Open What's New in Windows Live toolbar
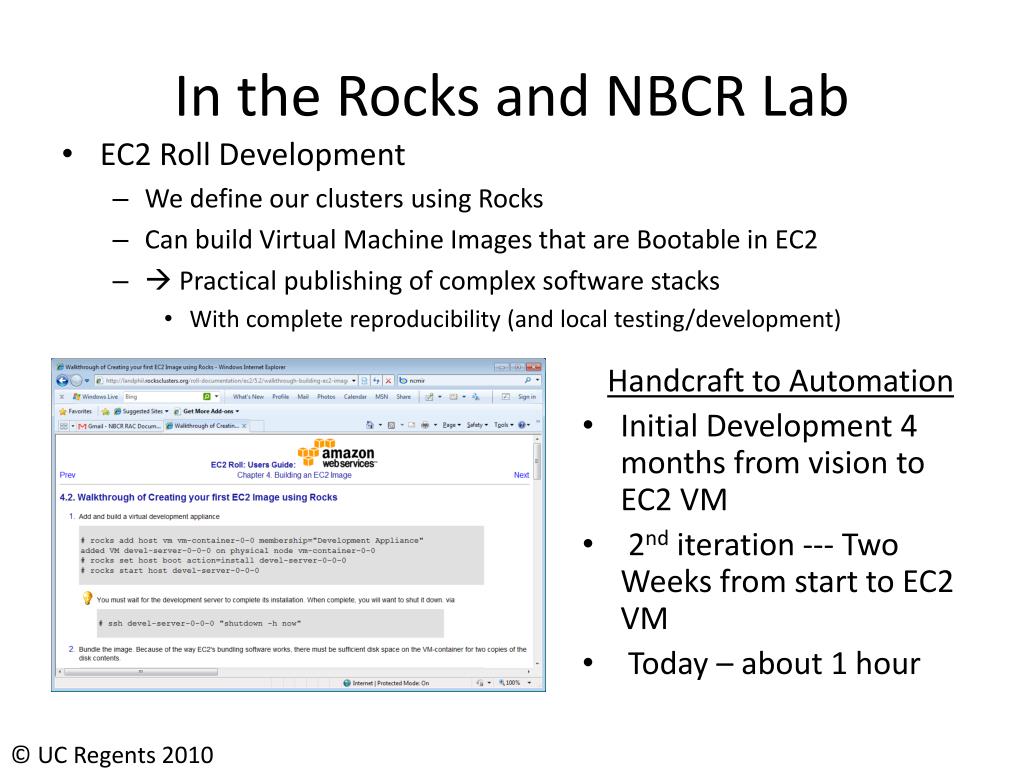The image size is (1024, 768). pos(248,396)
